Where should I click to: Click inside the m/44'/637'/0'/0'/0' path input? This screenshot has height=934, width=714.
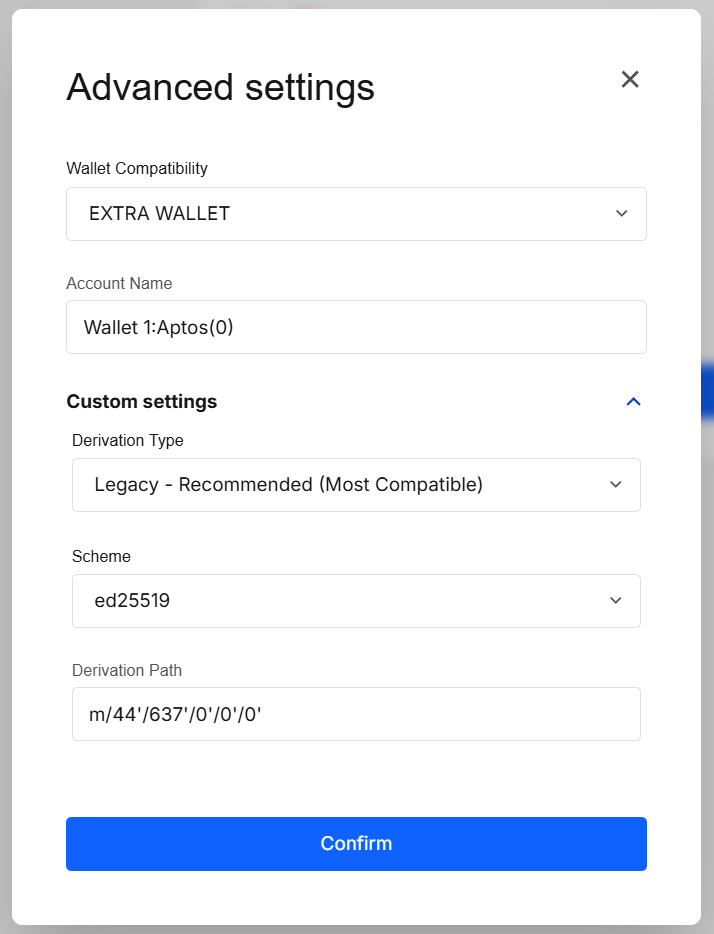[356, 714]
